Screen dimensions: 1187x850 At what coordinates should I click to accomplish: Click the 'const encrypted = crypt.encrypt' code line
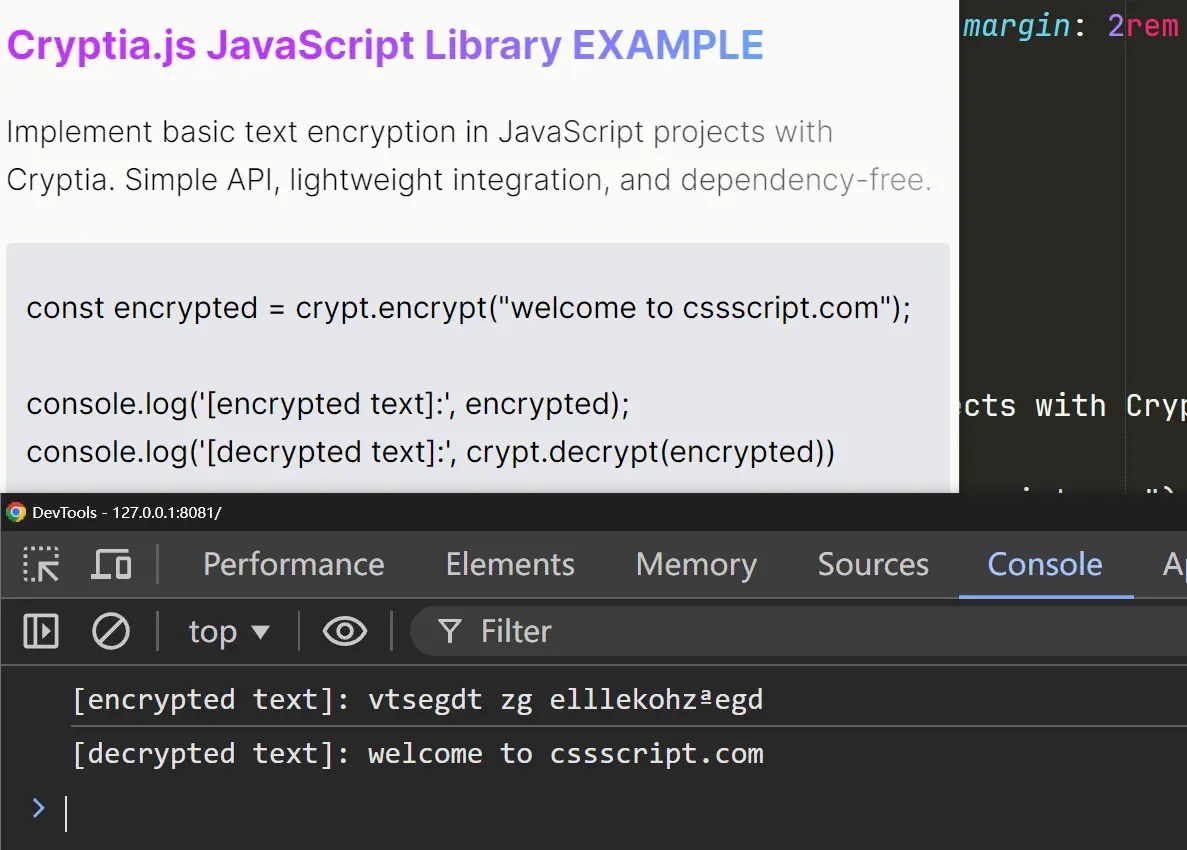[x=469, y=308]
